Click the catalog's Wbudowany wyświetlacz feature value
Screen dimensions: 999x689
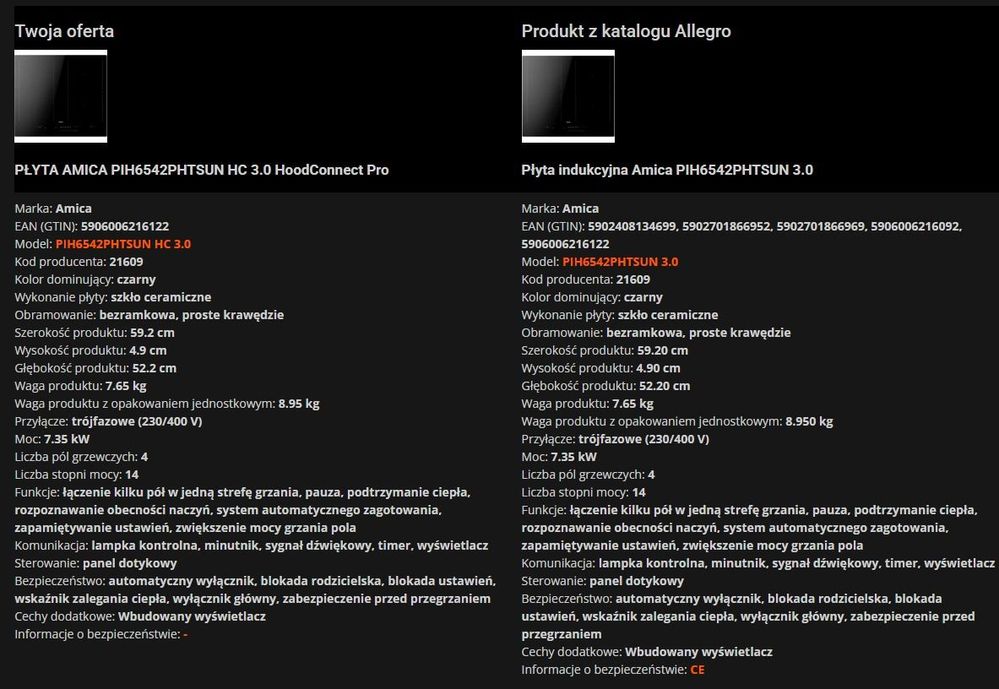pos(699,652)
